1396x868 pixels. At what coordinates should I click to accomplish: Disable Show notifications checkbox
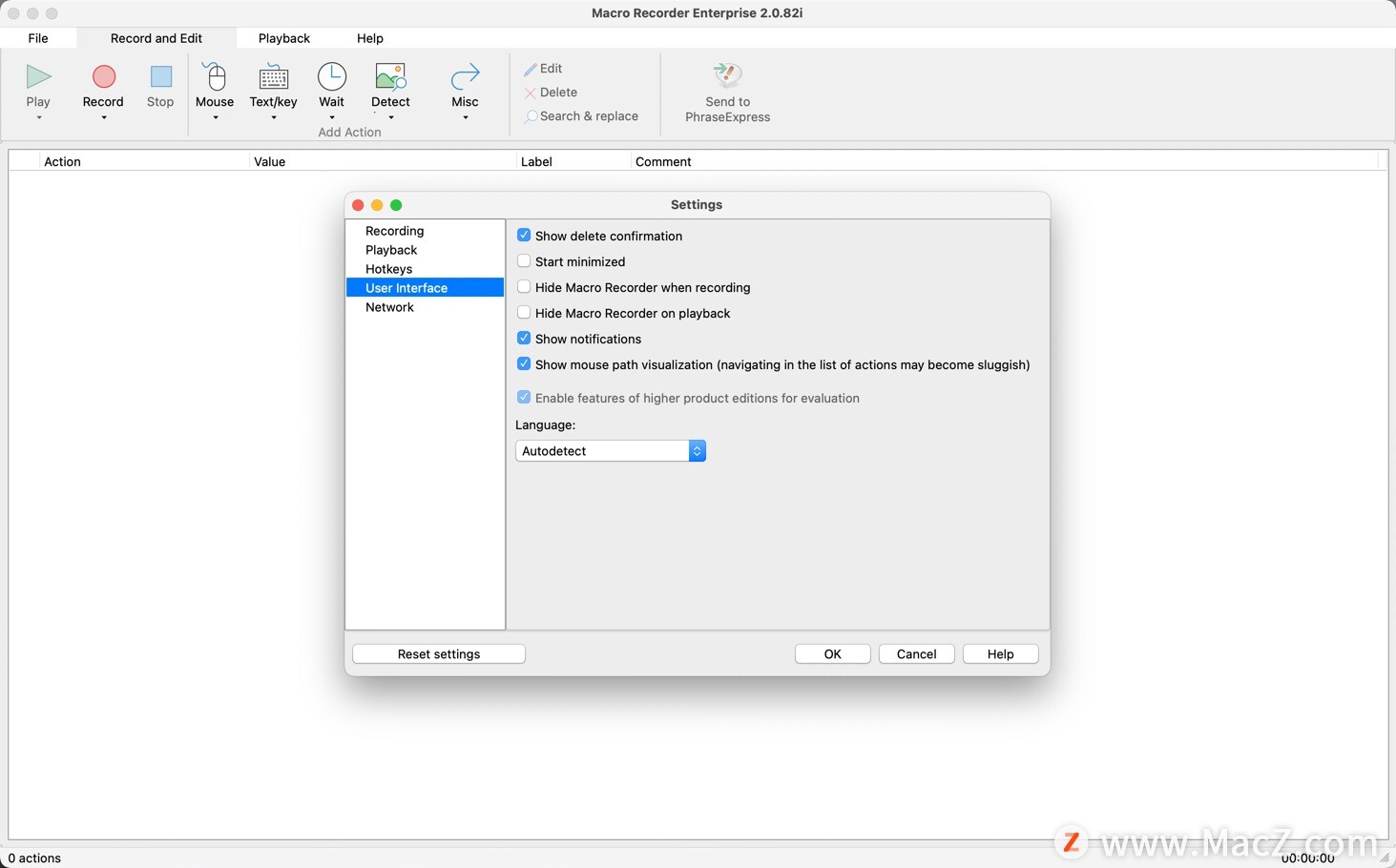pyautogui.click(x=524, y=339)
